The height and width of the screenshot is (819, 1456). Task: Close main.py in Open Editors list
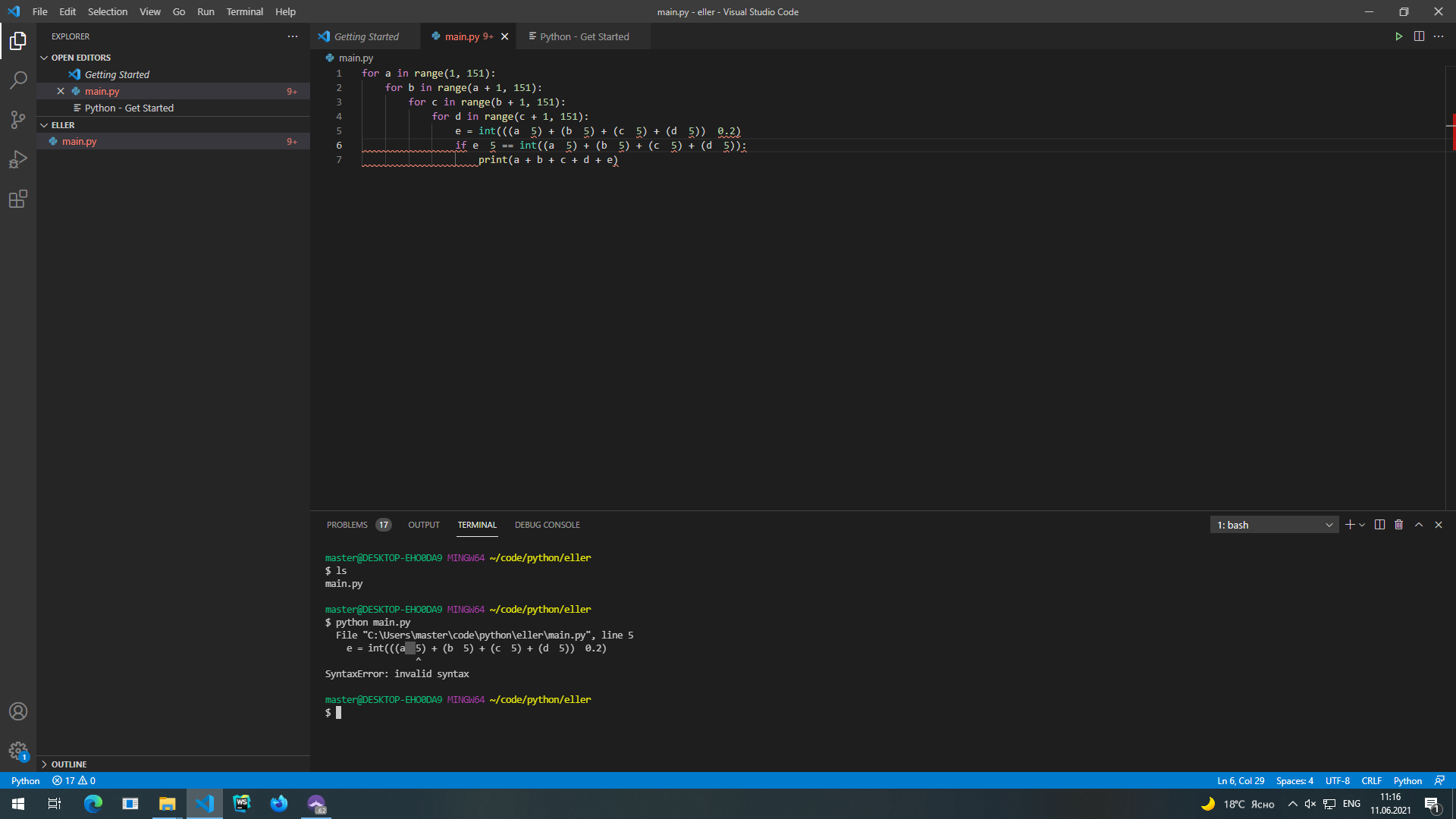pyautogui.click(x=61, y=91)
